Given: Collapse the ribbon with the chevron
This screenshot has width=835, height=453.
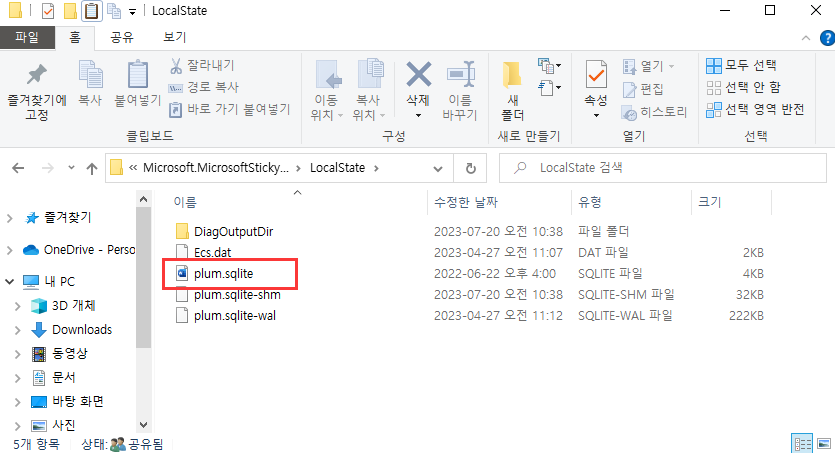Looking at the screenshot, I should pyautogui.click(x=806, y=38).
